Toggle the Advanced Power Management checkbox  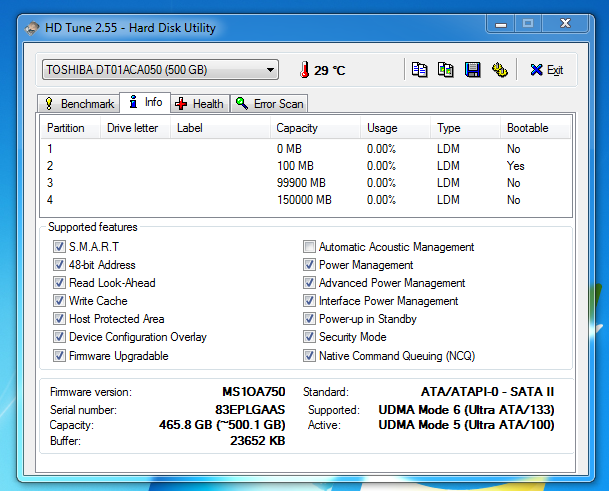309,282
